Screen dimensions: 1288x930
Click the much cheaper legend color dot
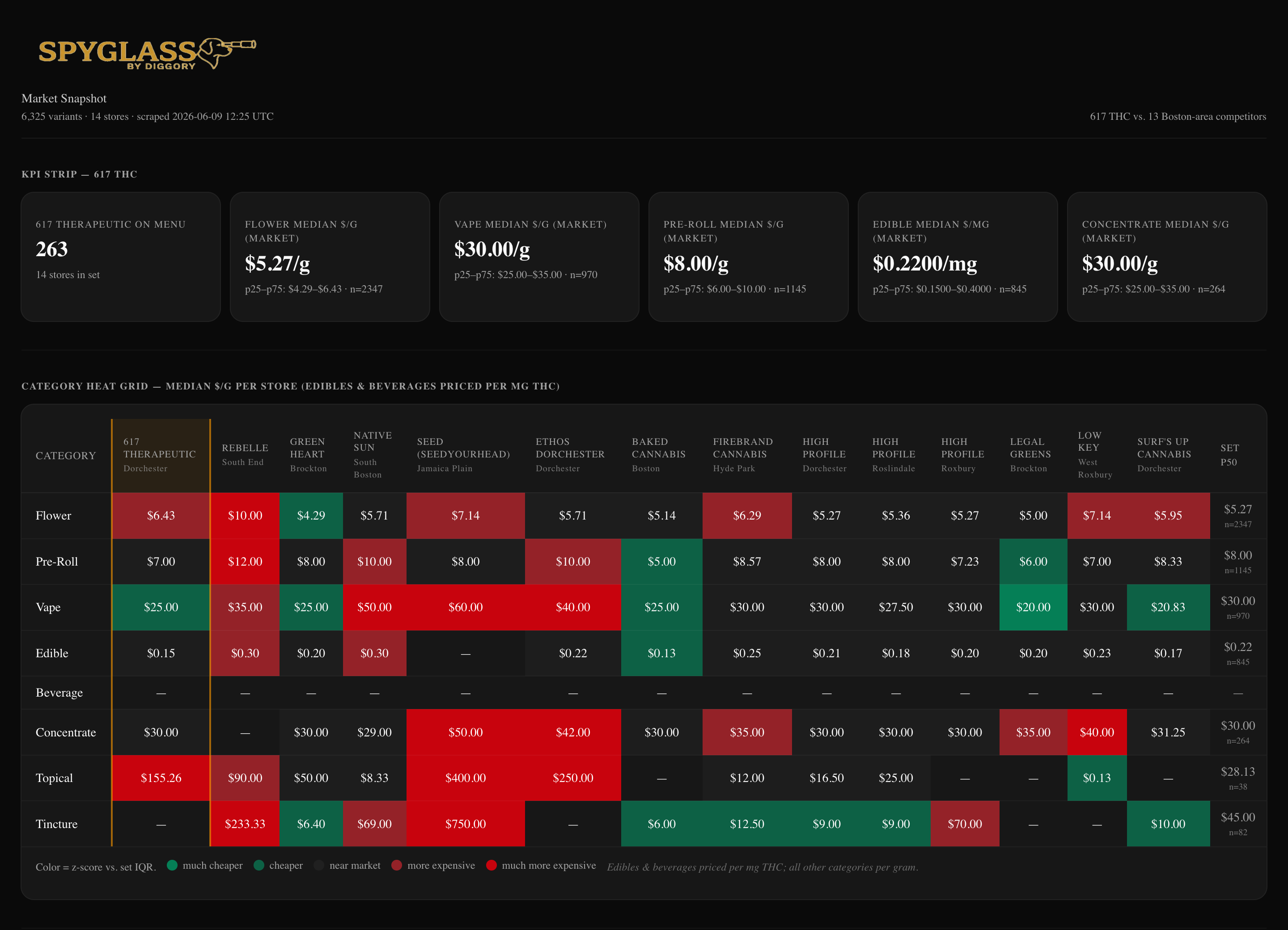(x=172, y=865)
